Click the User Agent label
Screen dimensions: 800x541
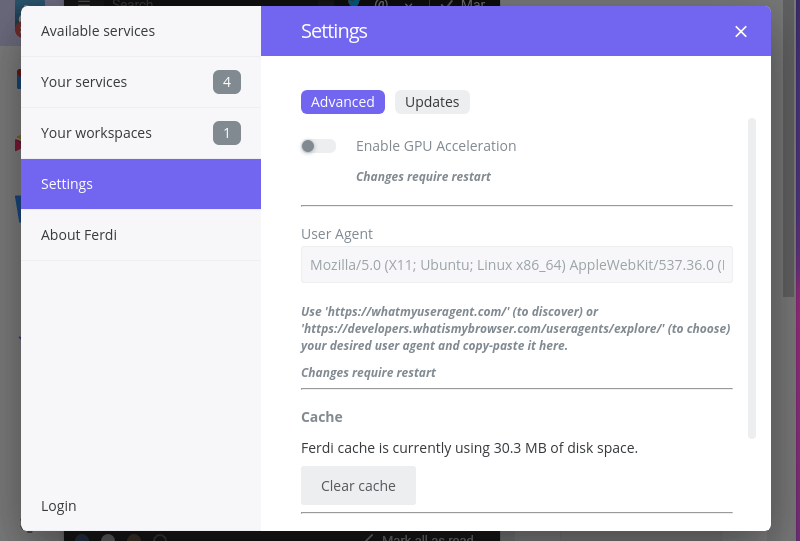pos(337,234)
